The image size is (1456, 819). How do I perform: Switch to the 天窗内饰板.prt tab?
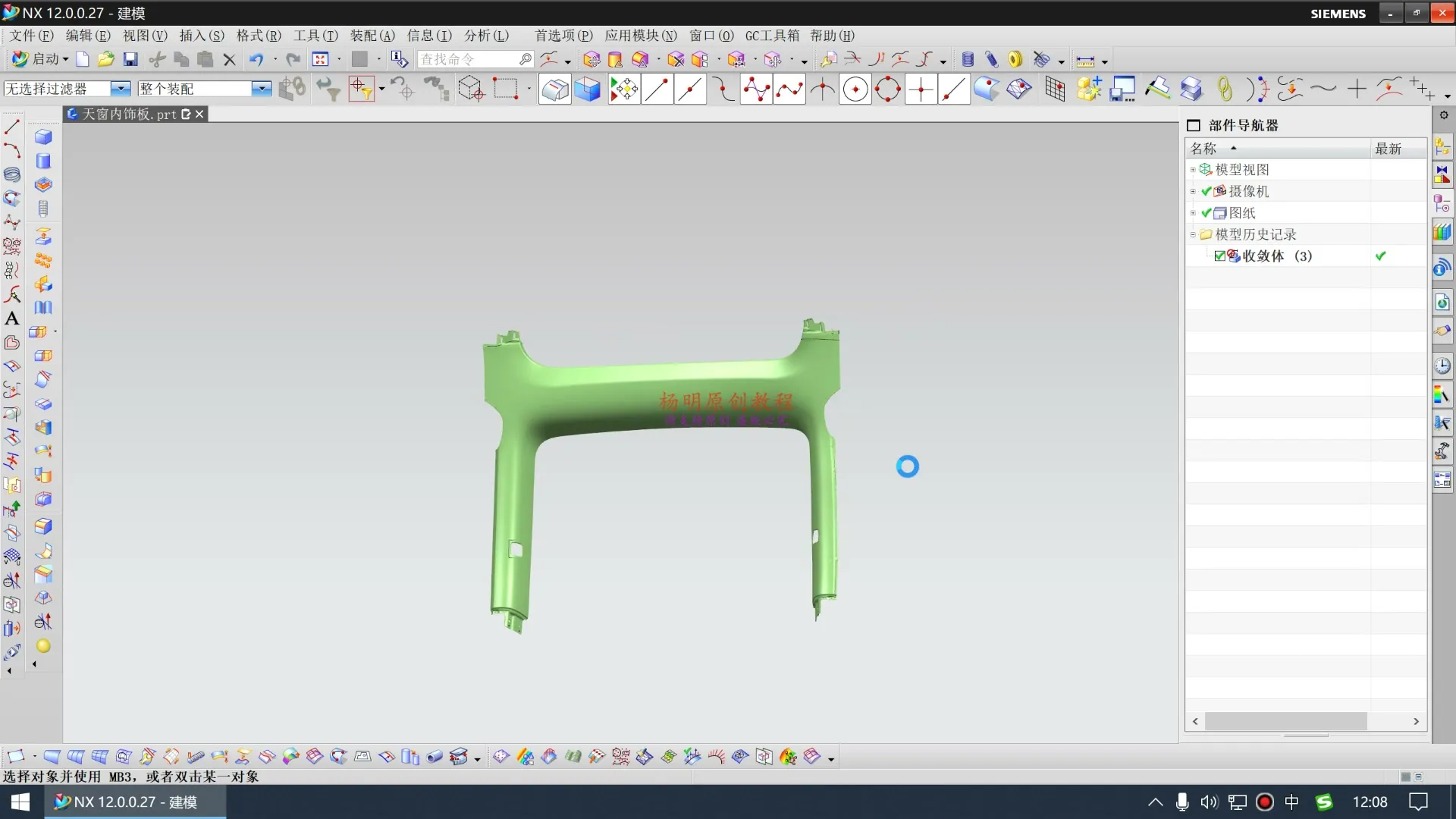tap(129, 114)
